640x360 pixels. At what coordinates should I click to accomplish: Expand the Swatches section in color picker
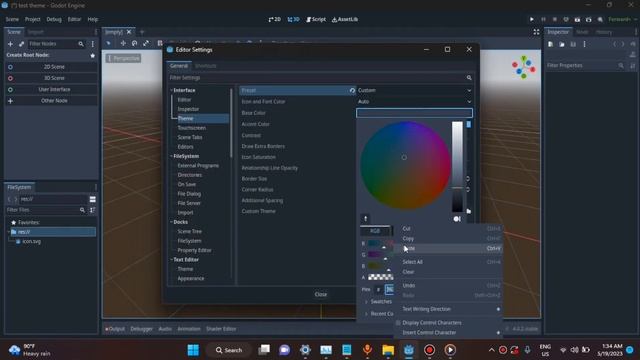(378, 302)
